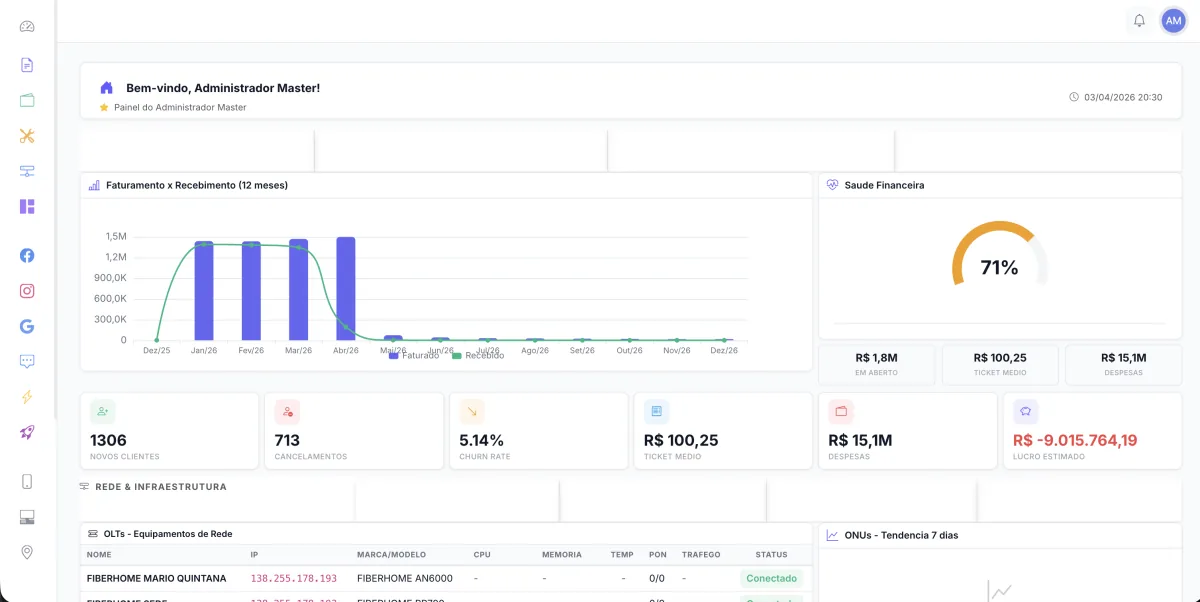1200x602 pixels.
Task: Open the map location pin icon
Action: [27, 552]
